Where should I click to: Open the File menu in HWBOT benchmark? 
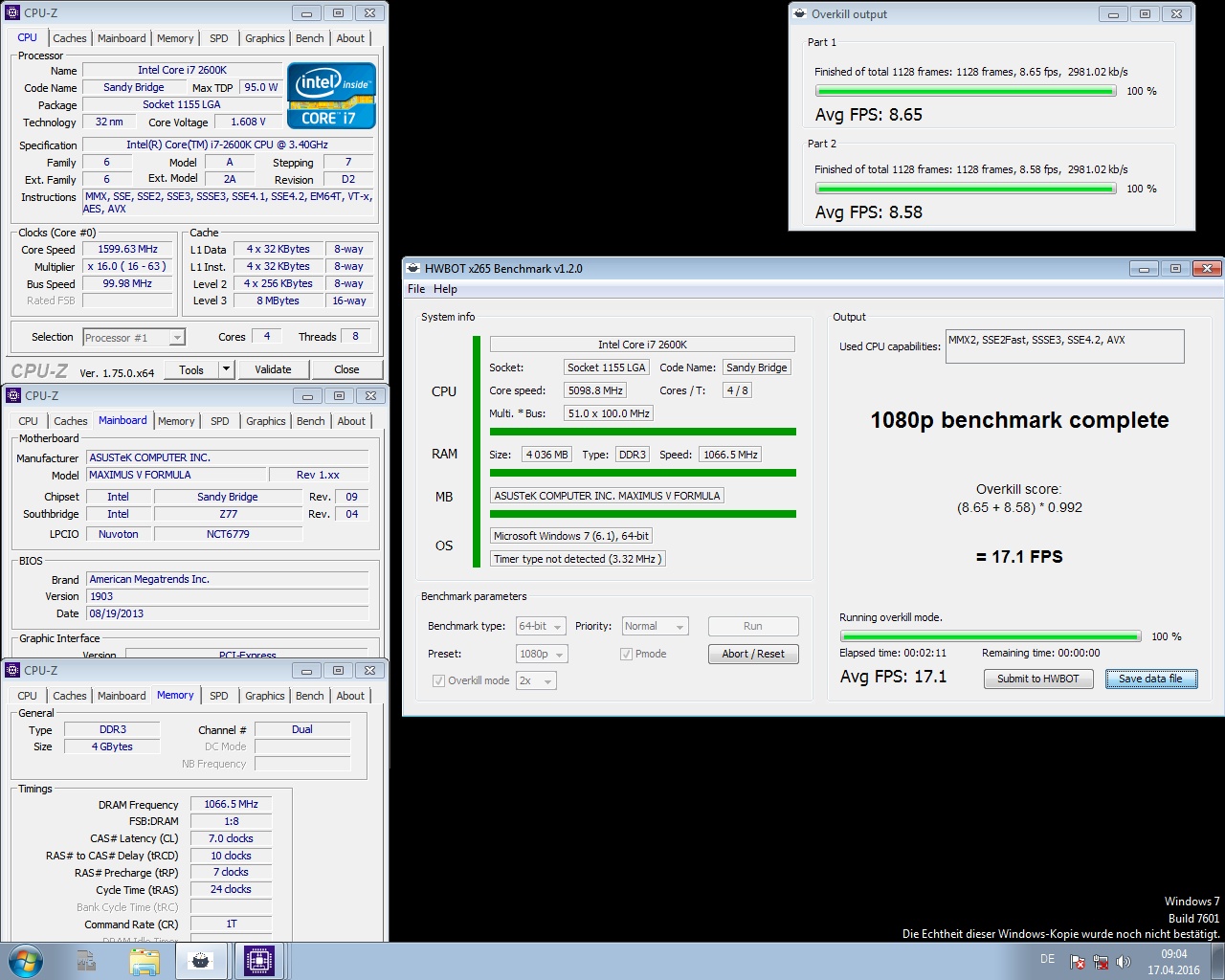pyautogui.click(x=416, y=289)
